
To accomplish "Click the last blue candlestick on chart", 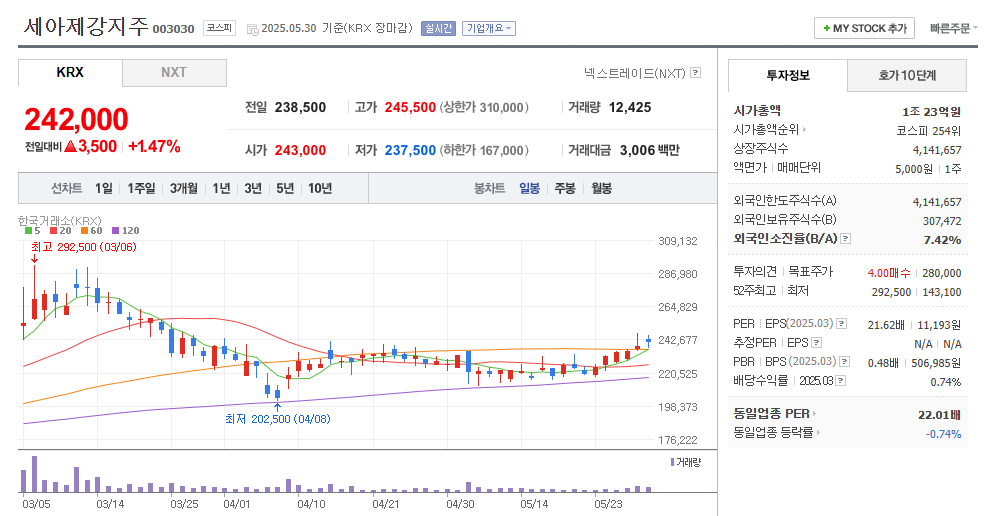I will (x=648, y=341).
